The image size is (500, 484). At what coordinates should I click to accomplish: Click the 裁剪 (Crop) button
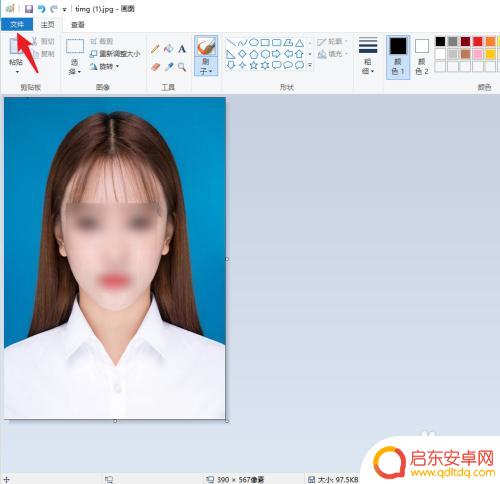[x=101, y=41]
